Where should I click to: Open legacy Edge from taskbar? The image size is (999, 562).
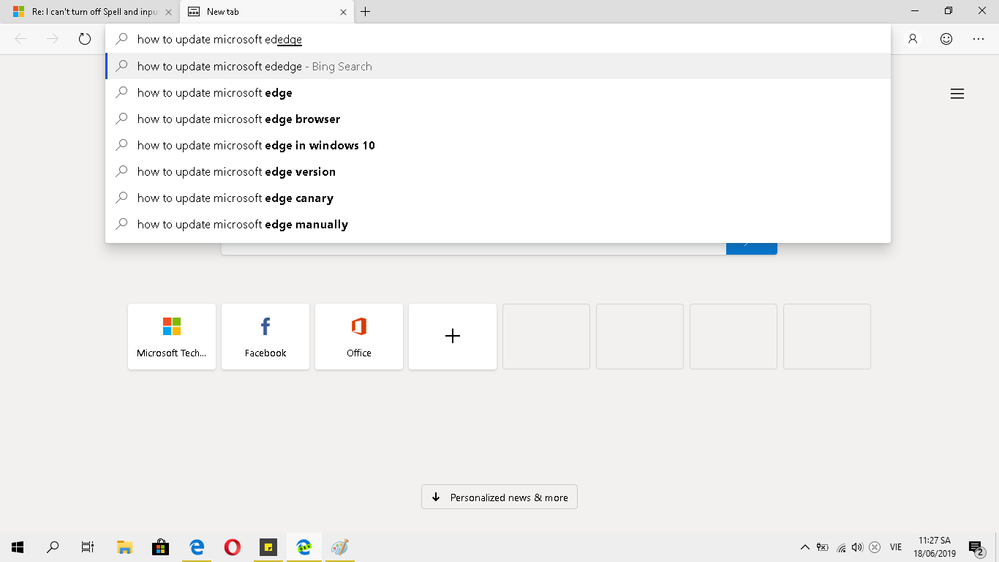tap(196, 547)
